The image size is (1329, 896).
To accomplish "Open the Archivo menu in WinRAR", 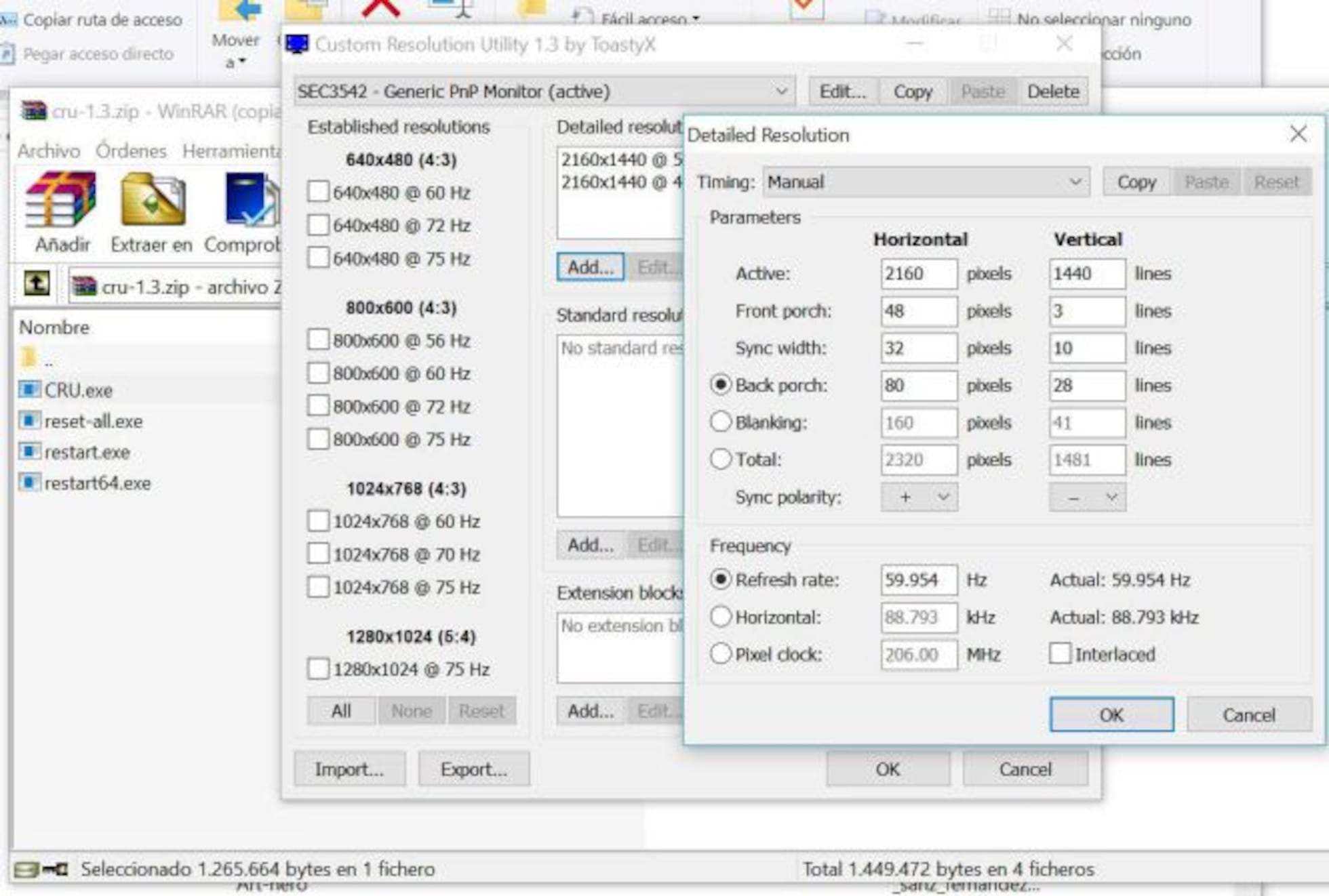I will click(48, 150).
